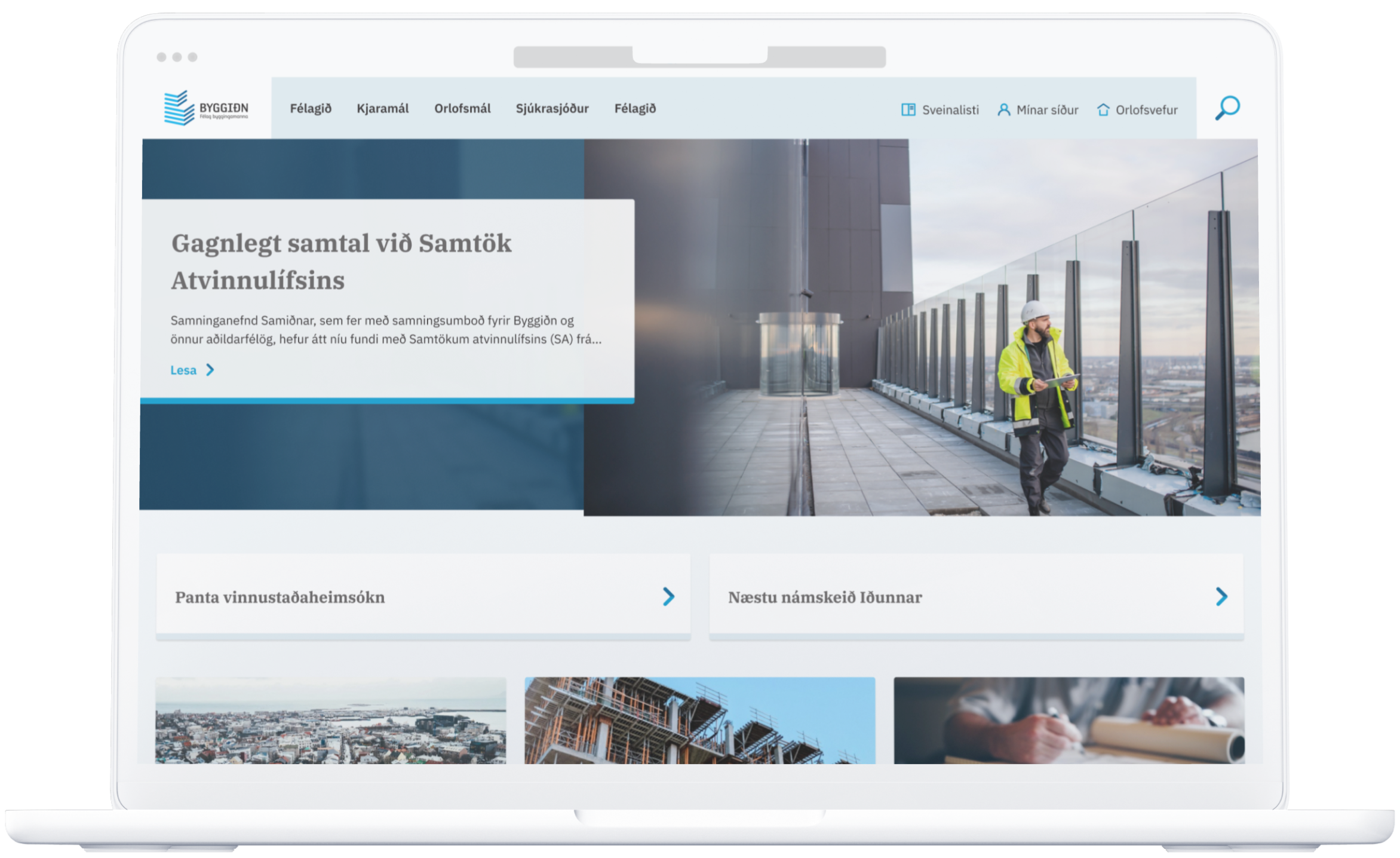Click the news excerpt starting Samninganefnd Samiðnar

(x=386, y=330)
